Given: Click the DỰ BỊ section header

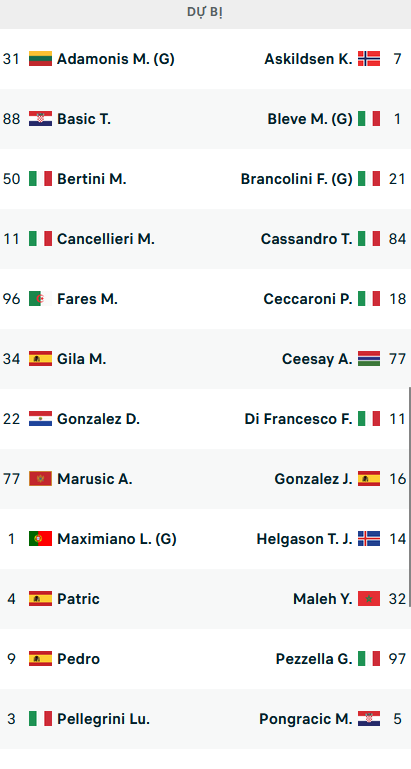Looking at the screenshot, I should (206, 13).
